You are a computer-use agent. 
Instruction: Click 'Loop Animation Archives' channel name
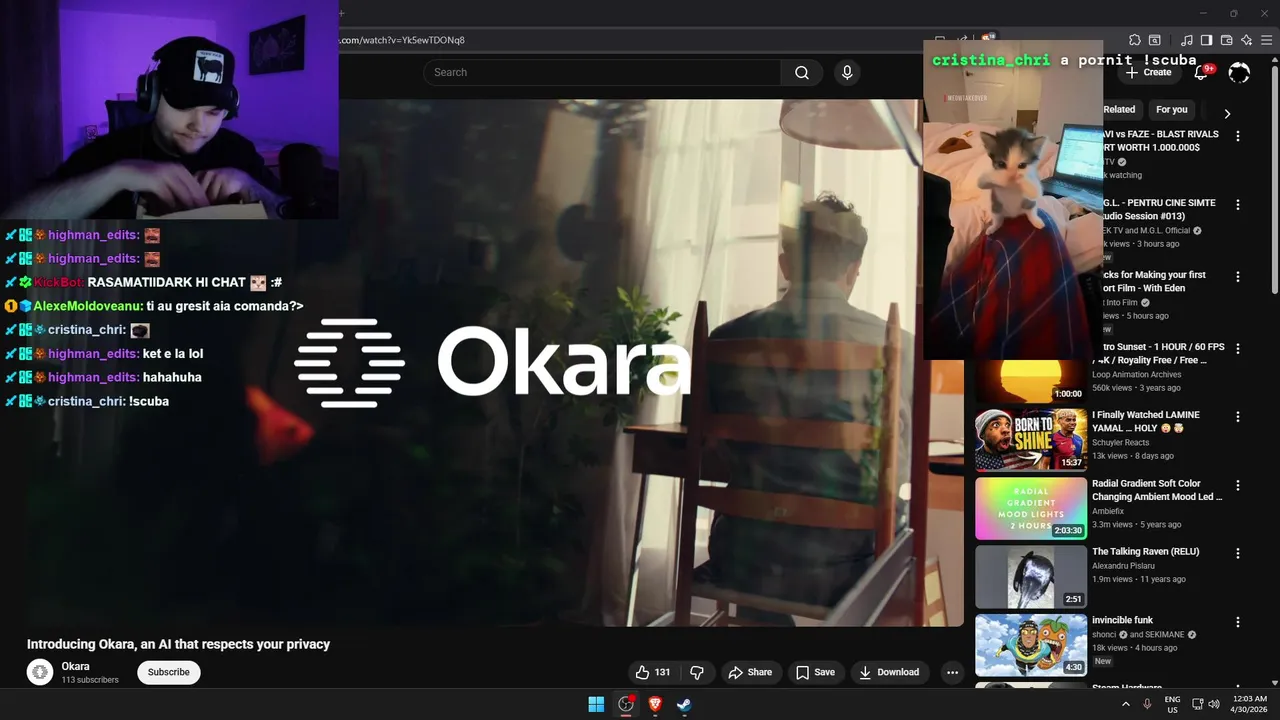click(x=1136, y=374)
